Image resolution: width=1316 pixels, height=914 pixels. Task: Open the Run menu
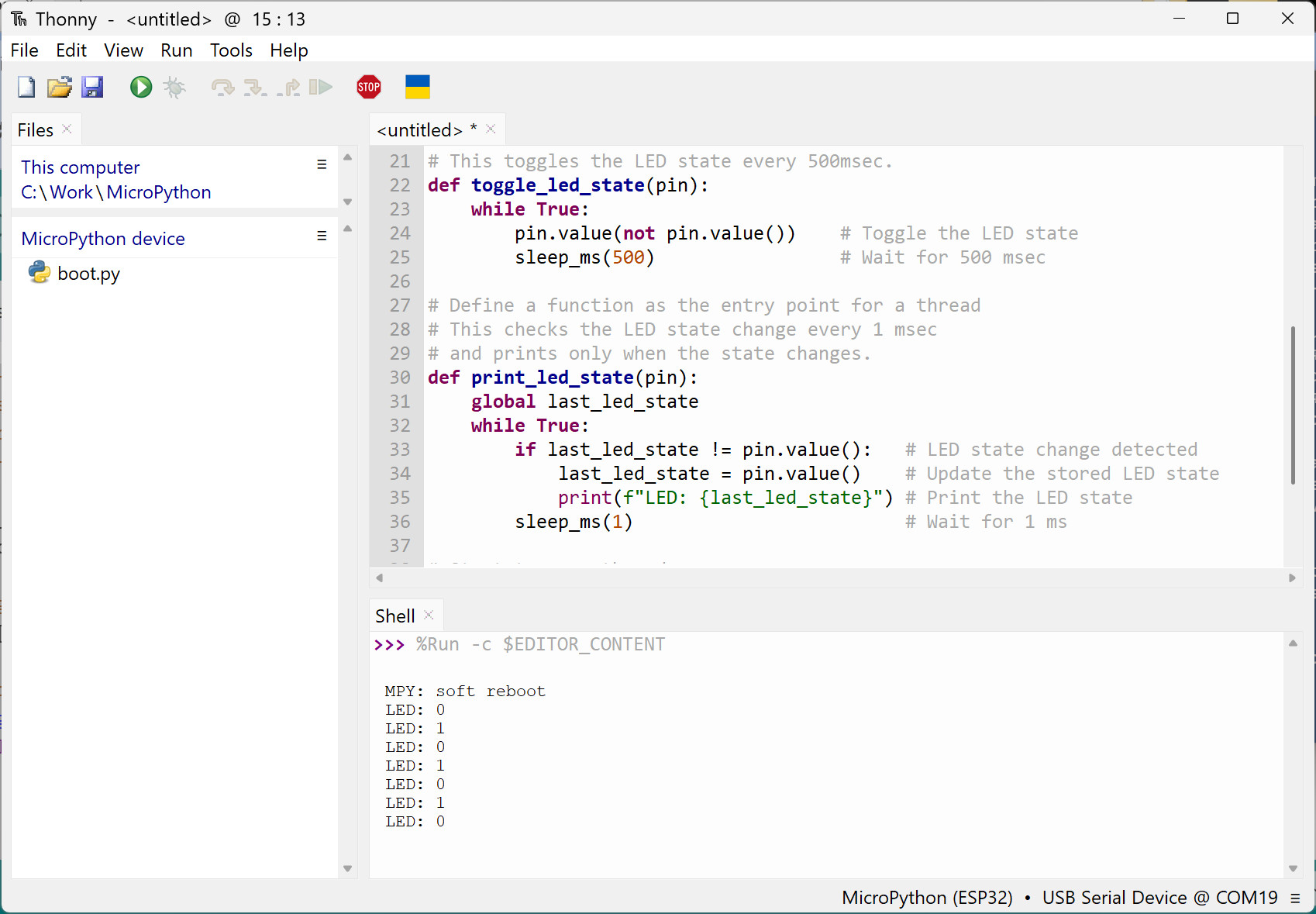pos(177,50)
